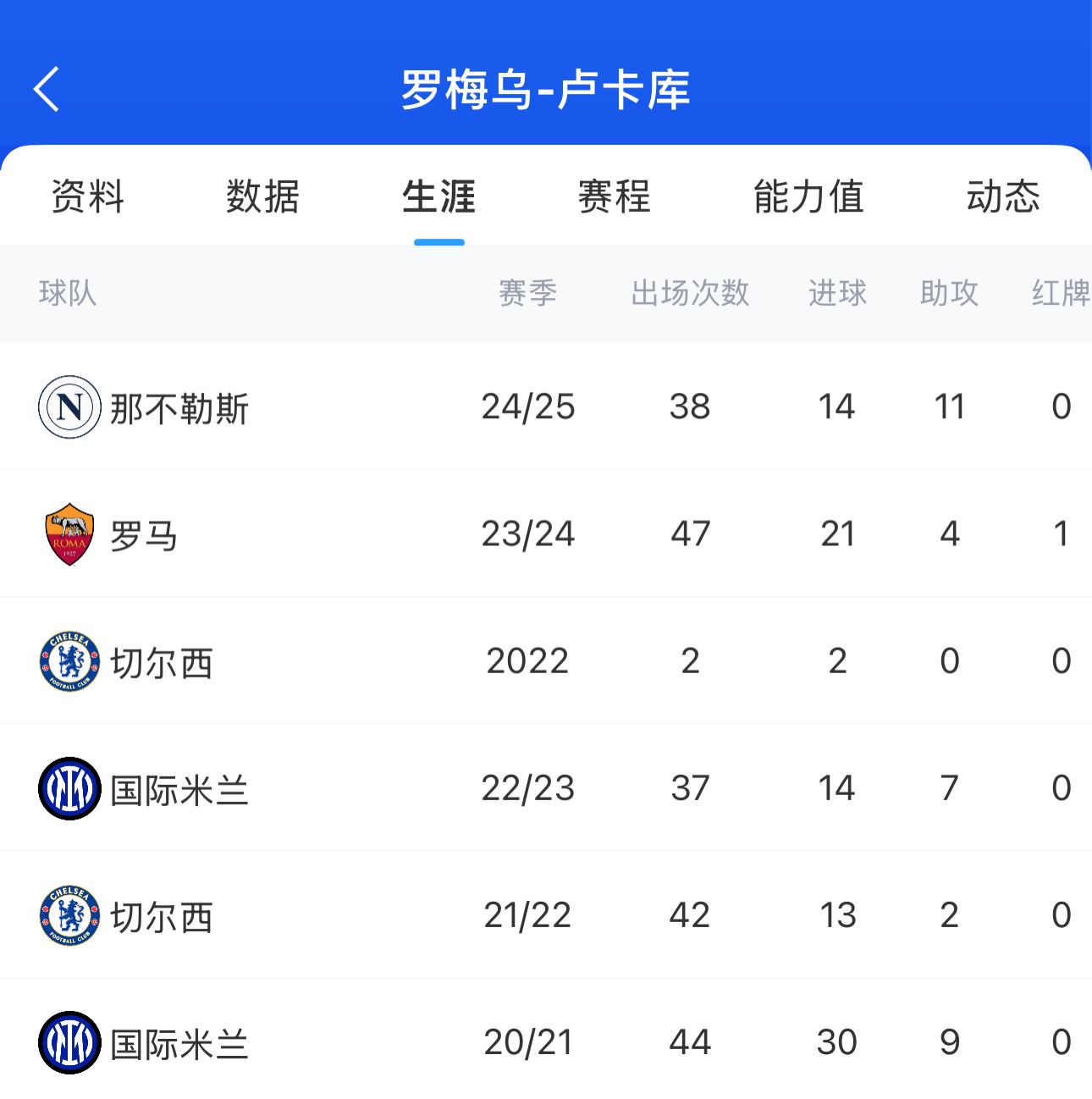Switch to the 动态 tab
Image resolution: width=1092 pixels, height=1099 pixels.
pos(1003,196)
